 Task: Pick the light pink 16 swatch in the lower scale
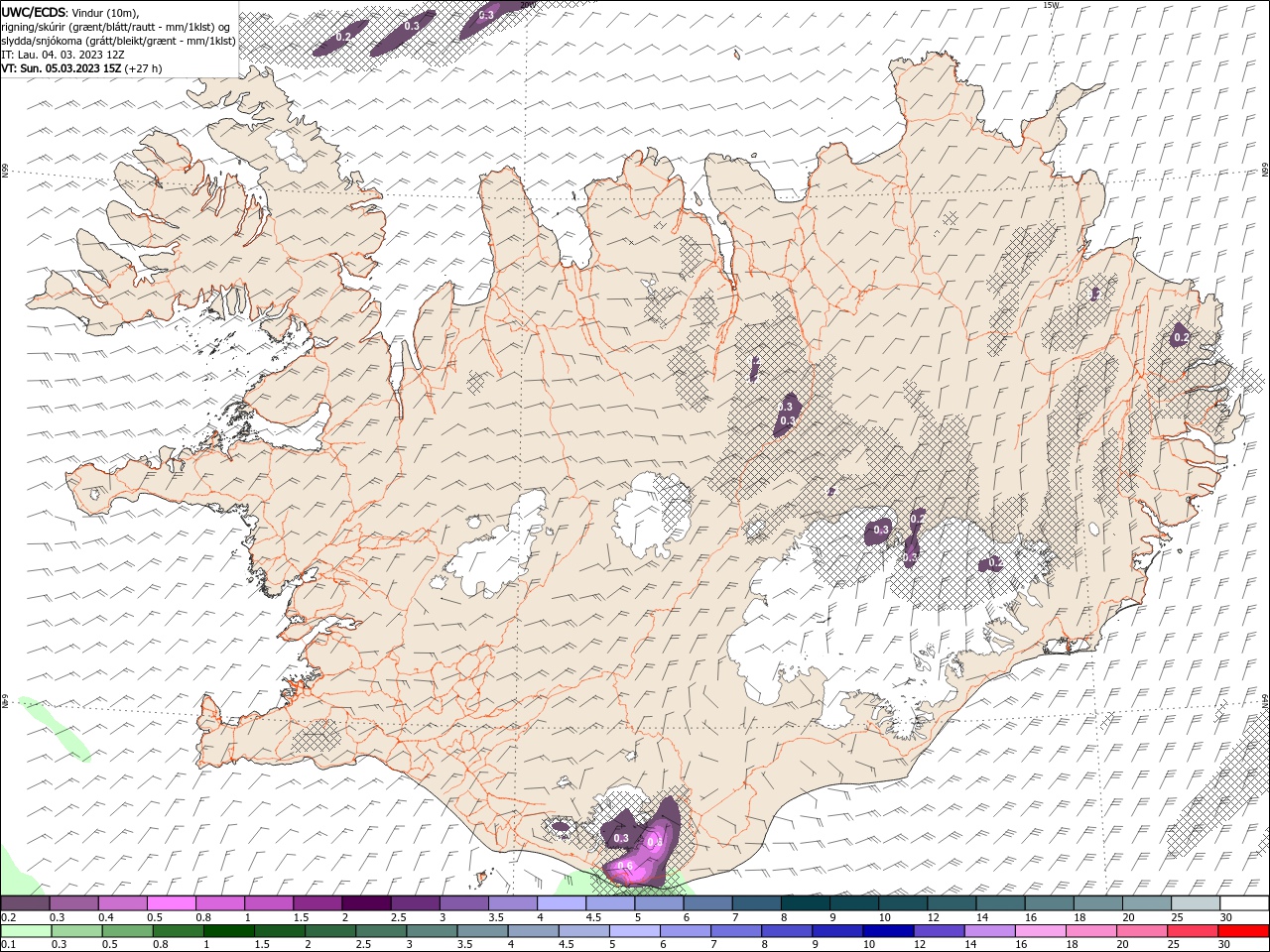click(x=1040, y=931)
